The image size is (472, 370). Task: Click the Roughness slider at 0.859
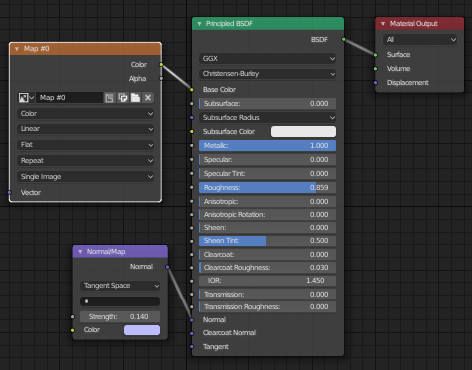267,188
